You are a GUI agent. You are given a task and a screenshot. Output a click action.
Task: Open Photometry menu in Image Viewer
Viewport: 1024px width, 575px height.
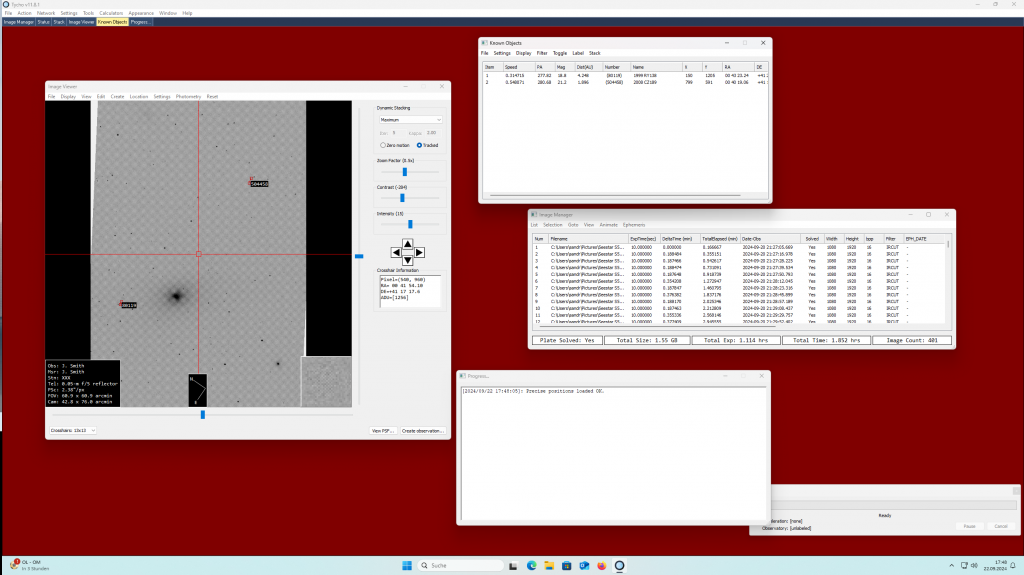point(188,96)
